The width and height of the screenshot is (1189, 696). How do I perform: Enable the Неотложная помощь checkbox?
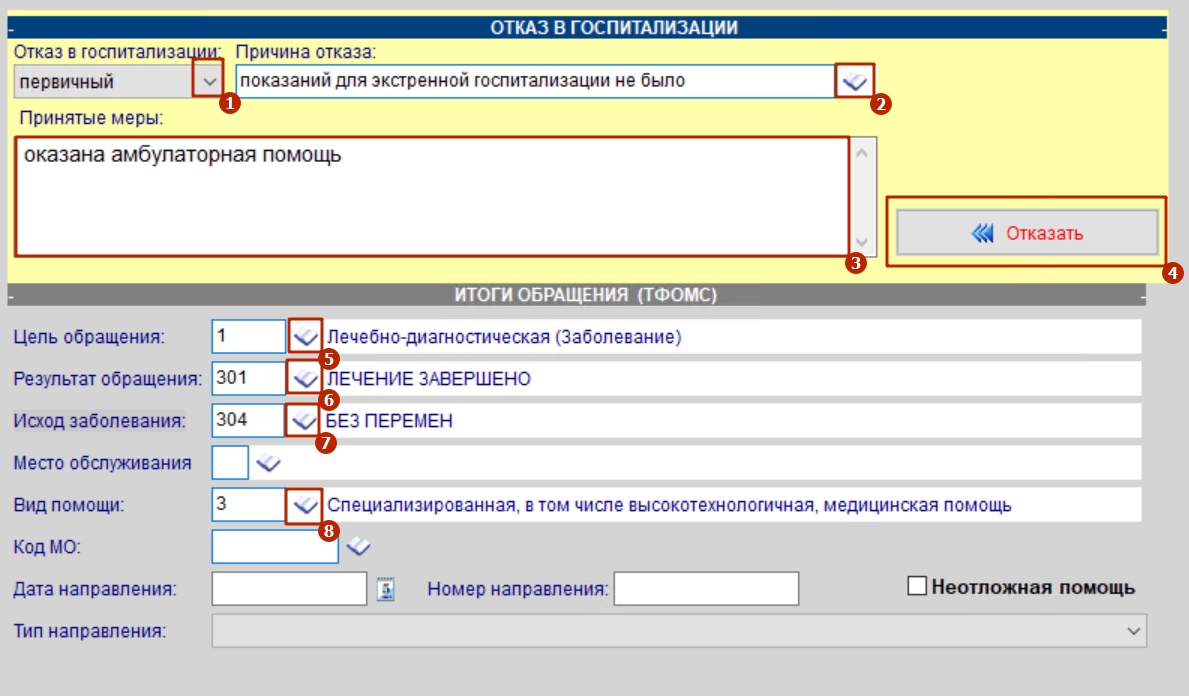(917, 586)
